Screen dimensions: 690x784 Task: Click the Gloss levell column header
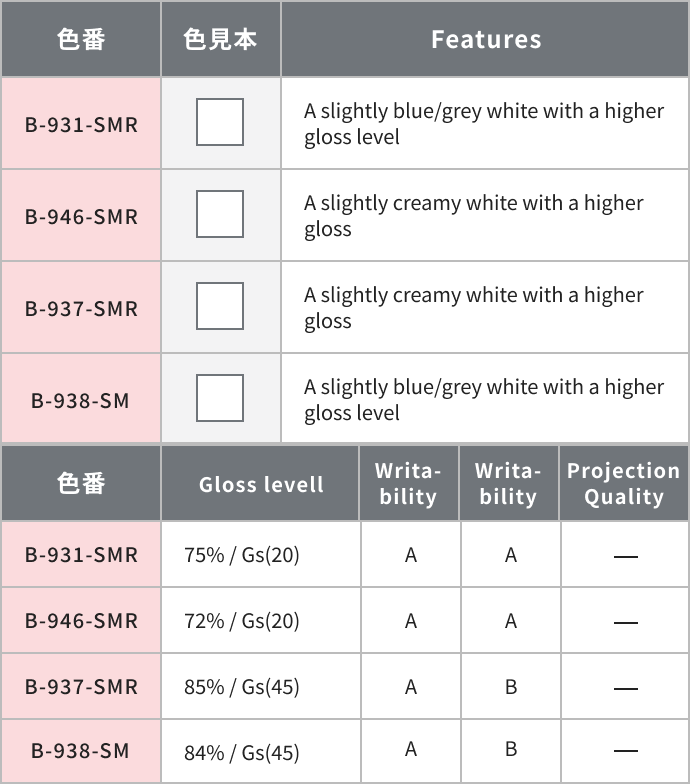[x=261, y=485]
